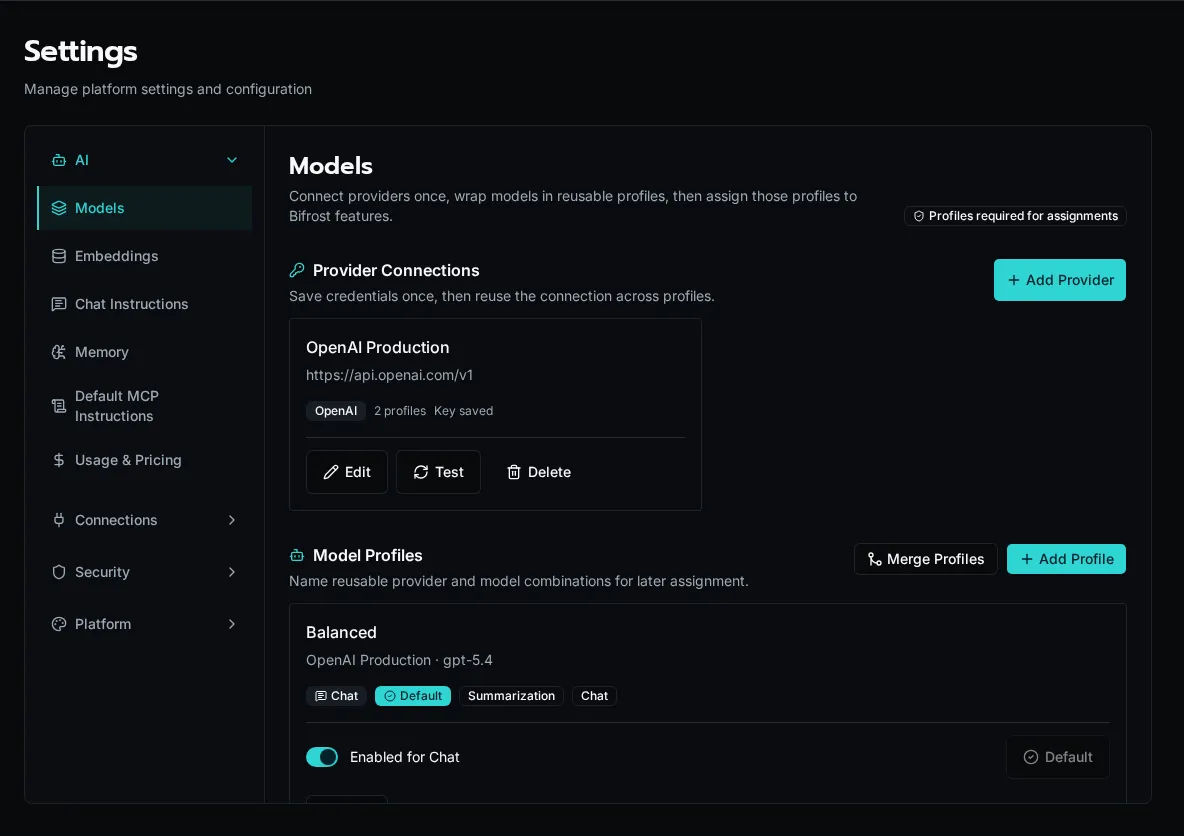
Task: Click the Settings page heading
Action: 81,51
